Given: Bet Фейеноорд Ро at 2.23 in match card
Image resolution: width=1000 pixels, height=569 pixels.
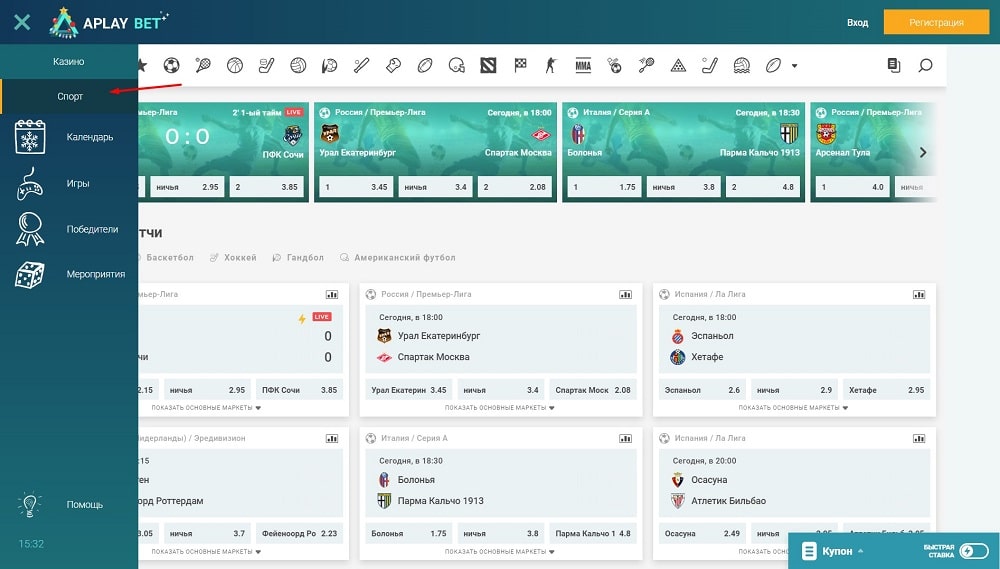Looking at the screenshot, I should (299, 533).
